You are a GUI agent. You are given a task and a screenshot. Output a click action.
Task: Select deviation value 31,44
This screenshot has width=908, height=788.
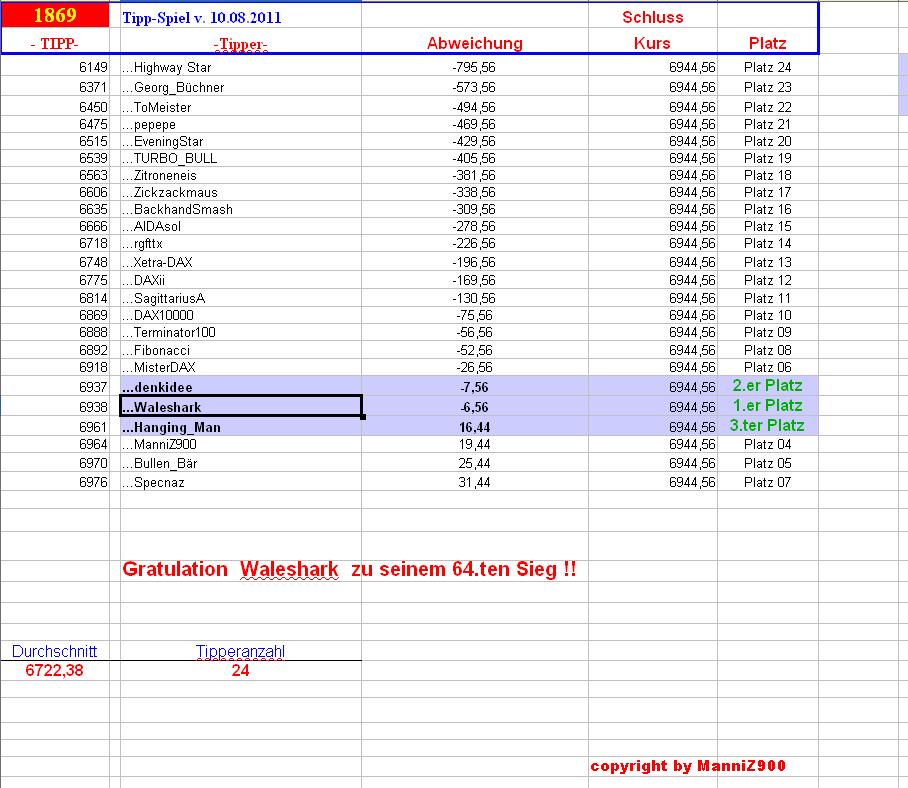[474, 482]
